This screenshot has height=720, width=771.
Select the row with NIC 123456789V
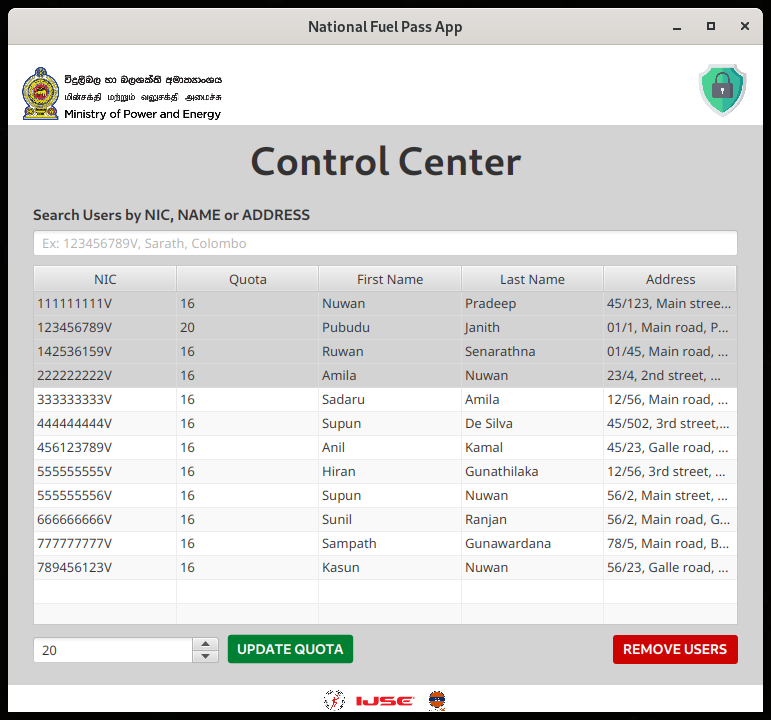pyautogui.click(x=386, y=328)
